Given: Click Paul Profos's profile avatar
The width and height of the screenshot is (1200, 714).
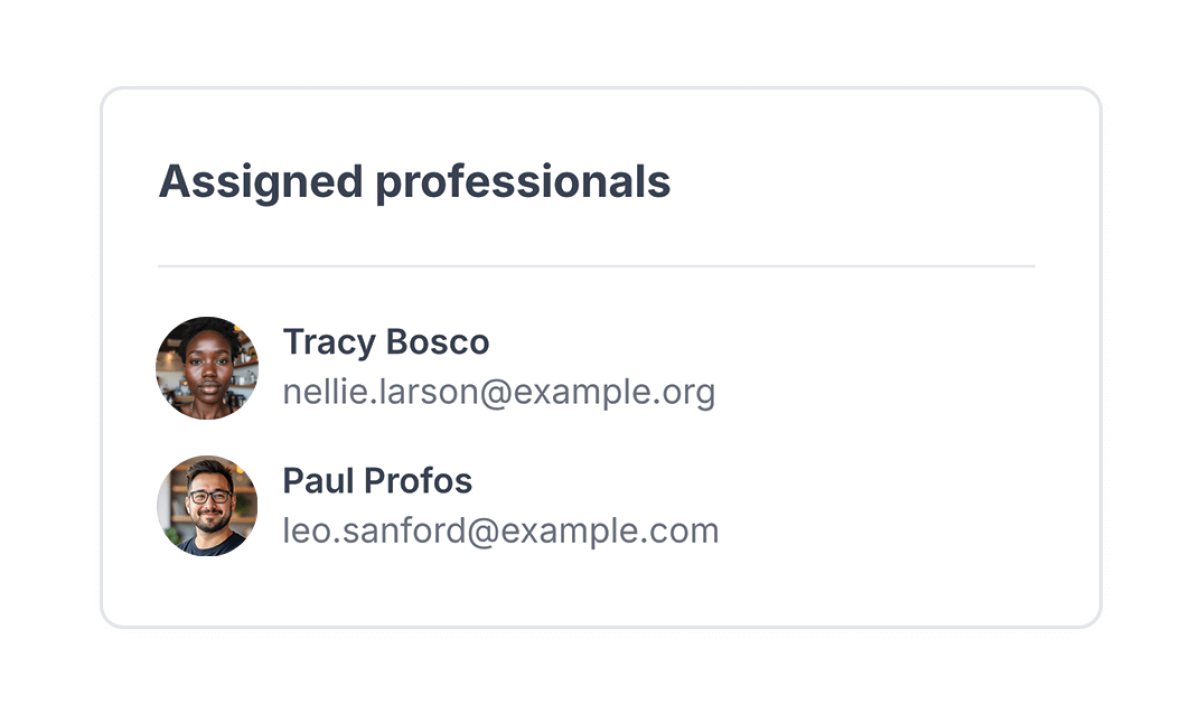Looking at the screenshot, I should pos(207,506).
